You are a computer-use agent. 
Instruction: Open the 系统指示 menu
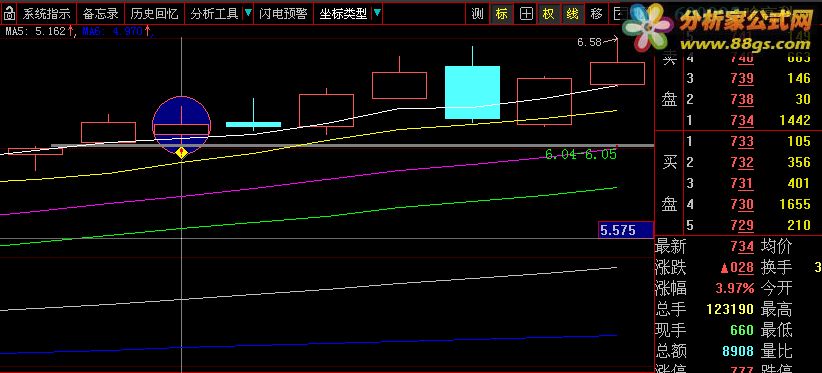[47, 14]
